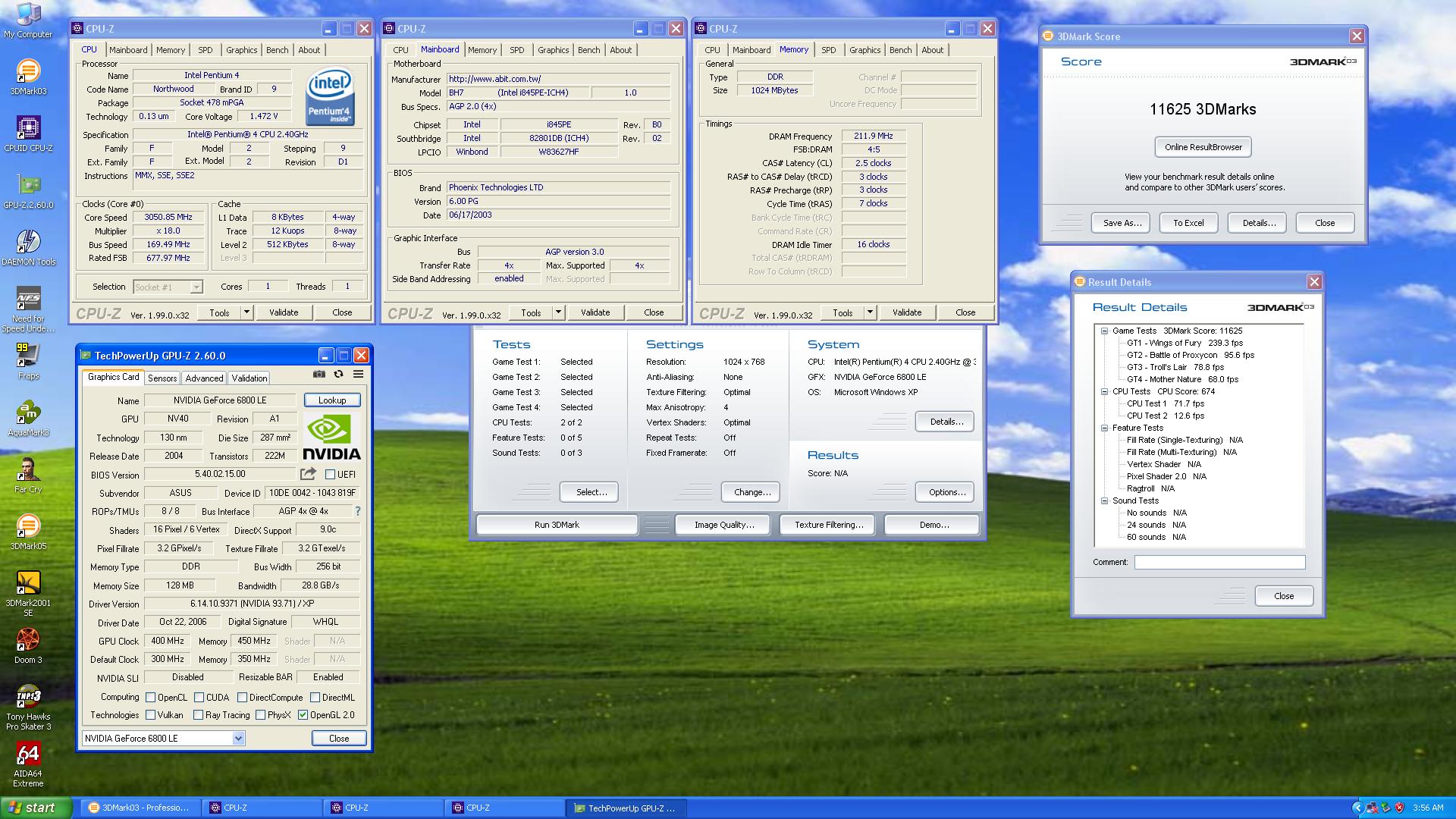Open Bench tab in Mainboard CPU-Z window

coord(588,50)
